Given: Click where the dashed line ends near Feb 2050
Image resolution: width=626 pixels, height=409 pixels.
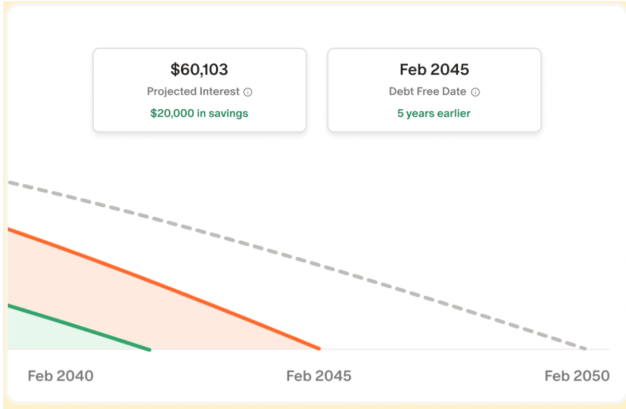Looking at the screenshot, I should (585, 348).
